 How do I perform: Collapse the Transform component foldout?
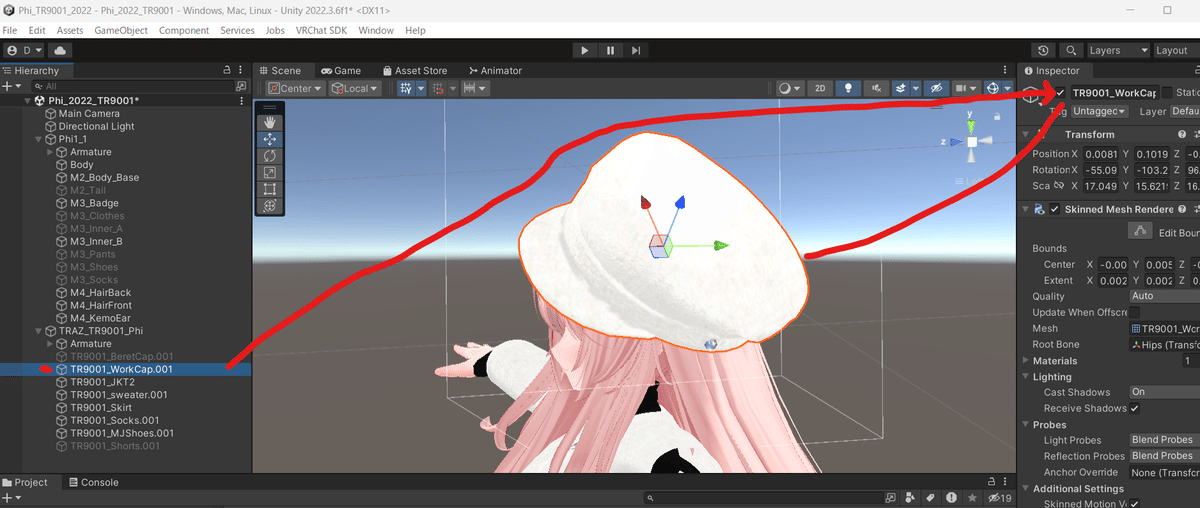pos(1025,134)
